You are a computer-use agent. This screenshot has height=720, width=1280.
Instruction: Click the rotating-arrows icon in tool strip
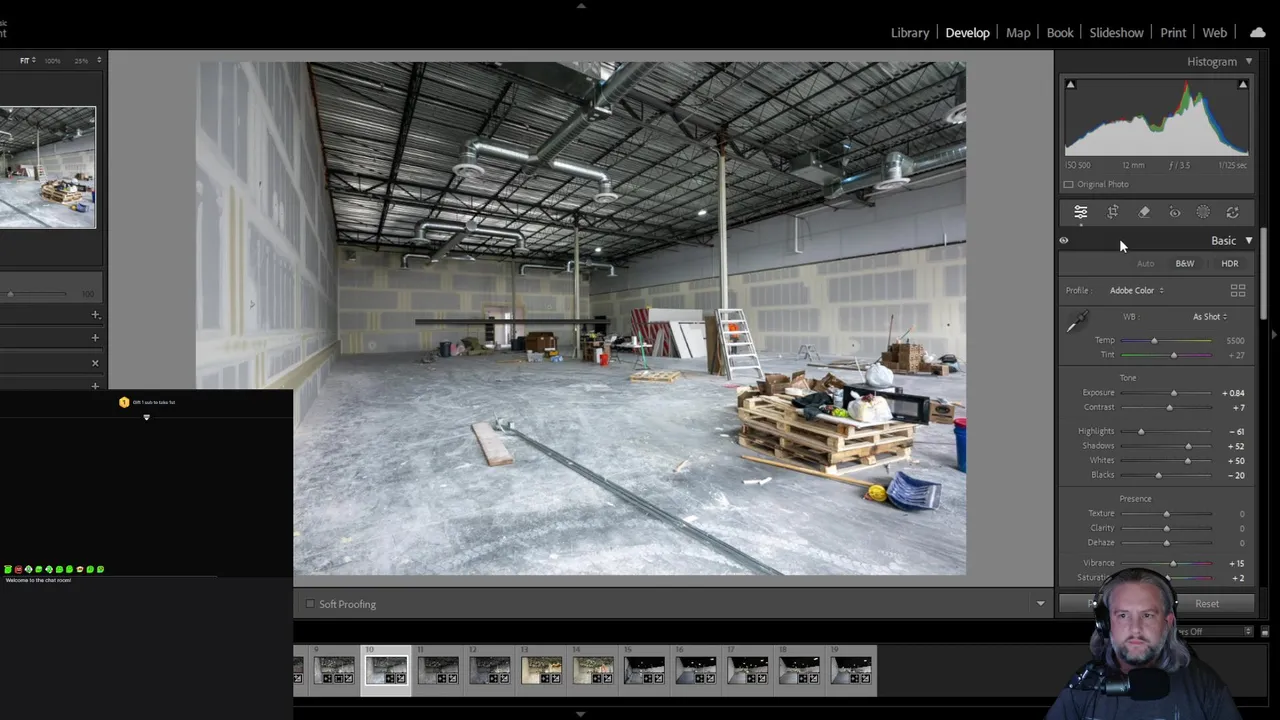click(x=1233, y=212)
